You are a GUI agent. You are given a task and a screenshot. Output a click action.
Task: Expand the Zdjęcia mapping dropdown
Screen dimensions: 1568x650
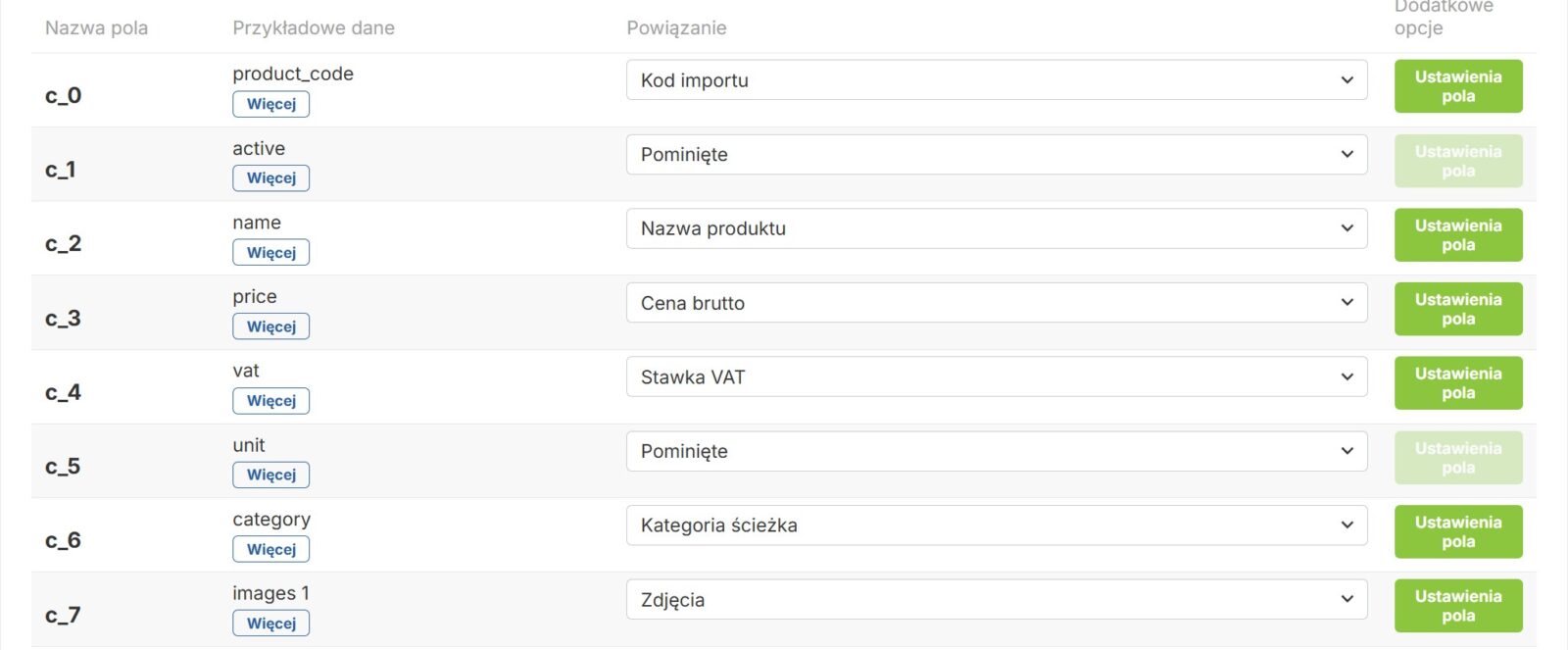tap(996, 600)
